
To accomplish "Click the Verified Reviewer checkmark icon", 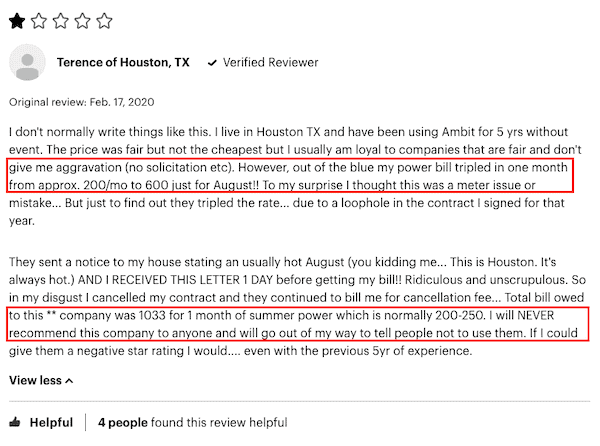I will (x=212, y=63).
